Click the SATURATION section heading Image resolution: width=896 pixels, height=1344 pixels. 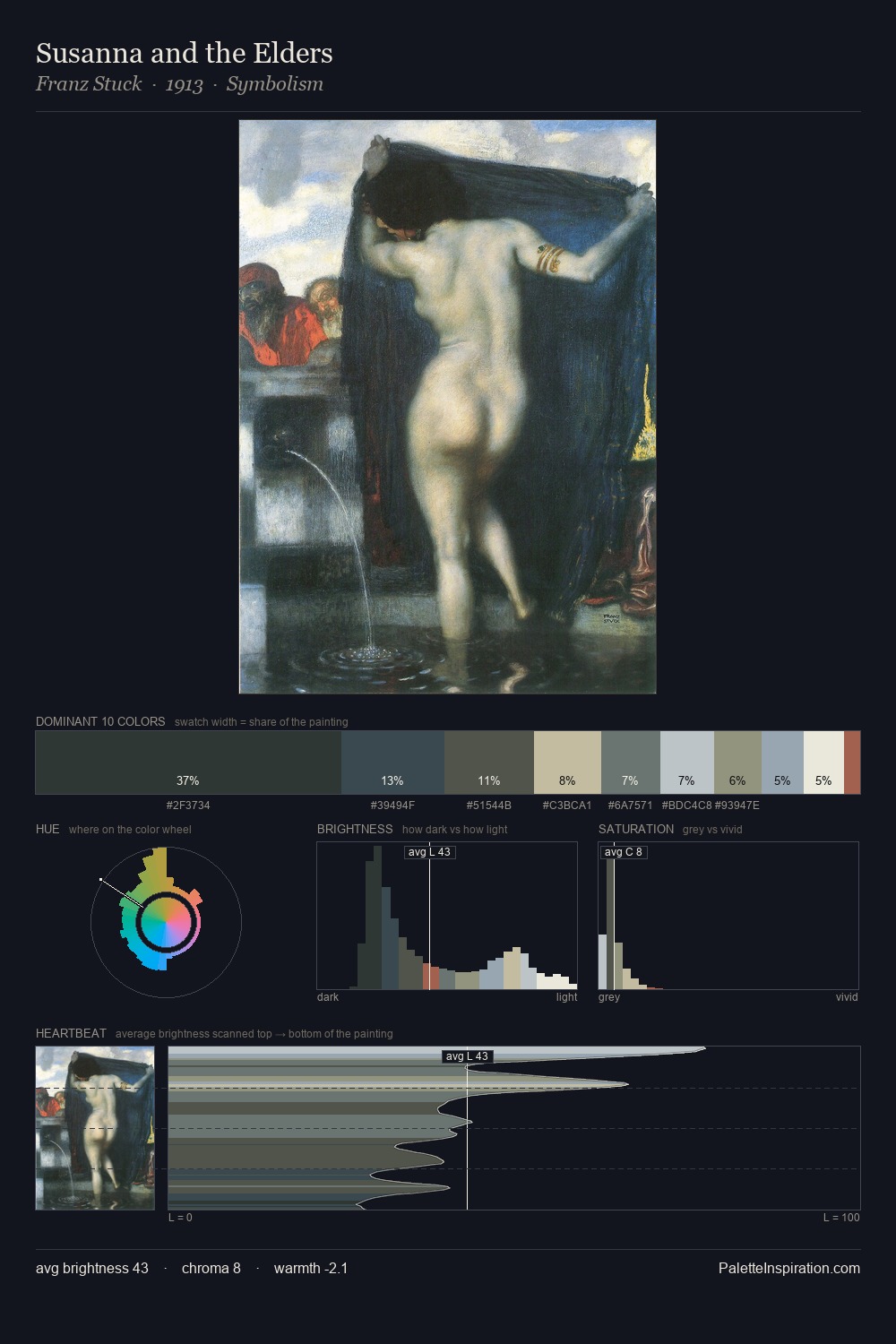(x=636, y=829)
